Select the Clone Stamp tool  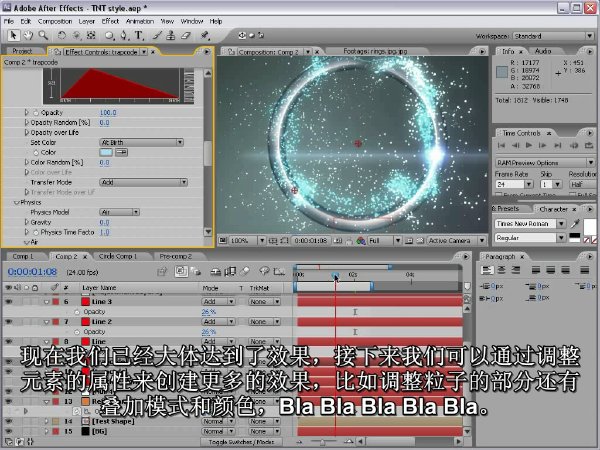coord(171,36)
